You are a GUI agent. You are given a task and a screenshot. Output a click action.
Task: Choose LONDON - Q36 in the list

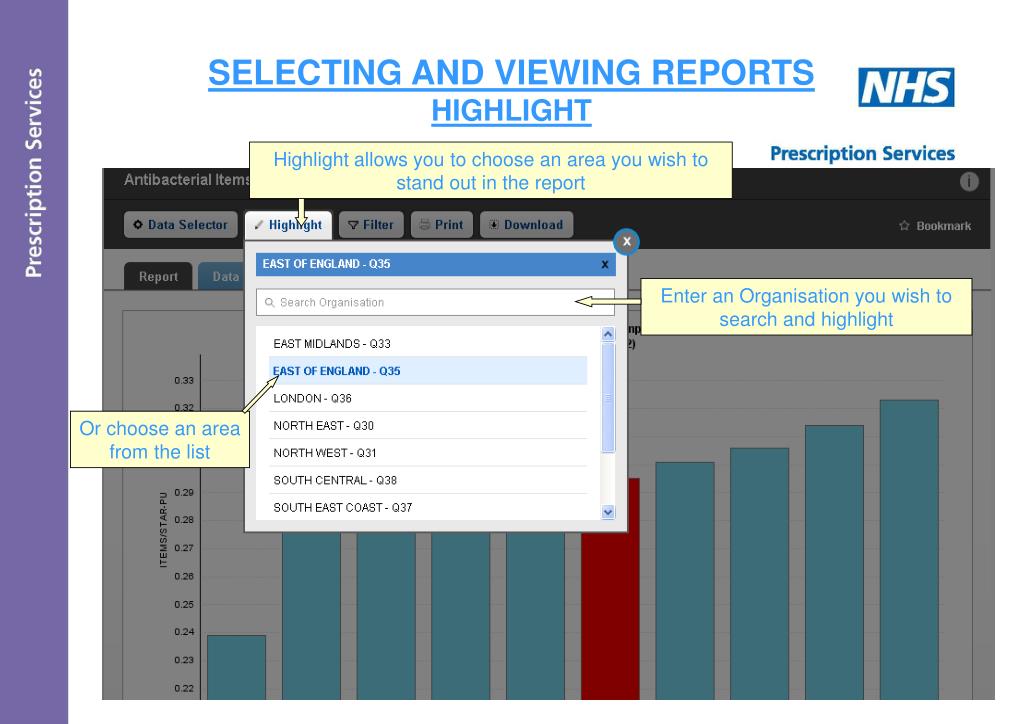click(428, 398)
